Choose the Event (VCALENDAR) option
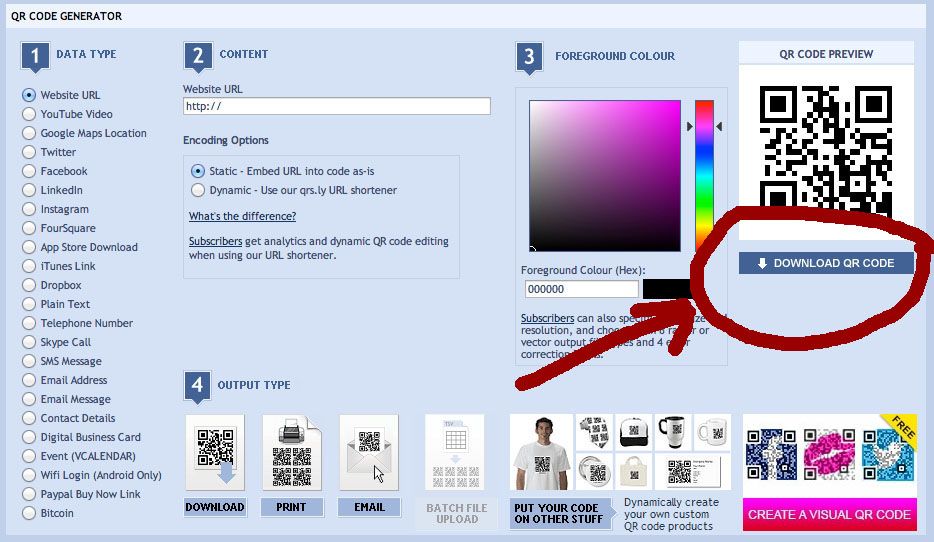The width and height of the screenshot is (934, 542). tap(29, 456)
